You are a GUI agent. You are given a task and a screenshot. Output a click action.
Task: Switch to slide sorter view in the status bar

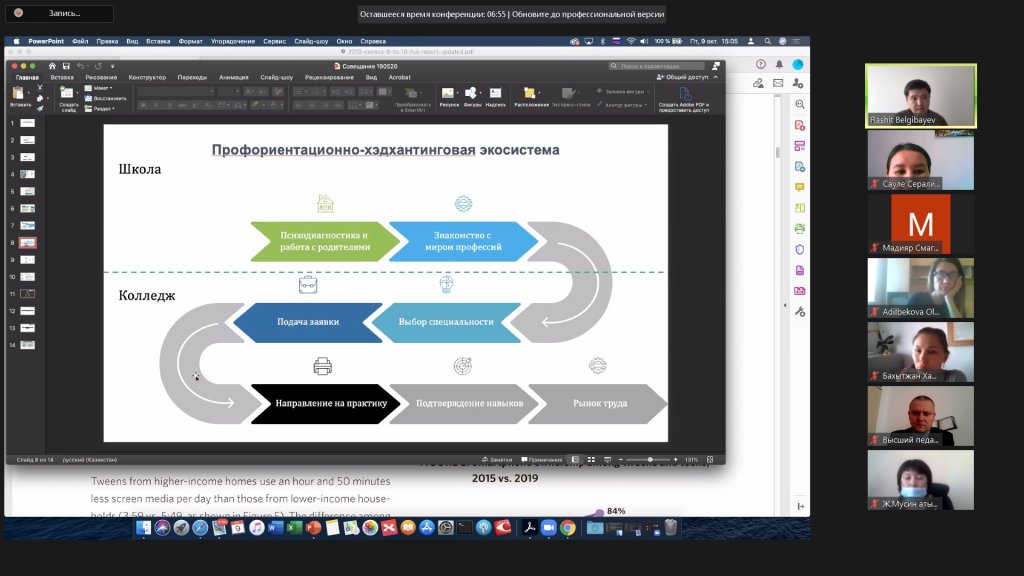(x=591, y=460)
